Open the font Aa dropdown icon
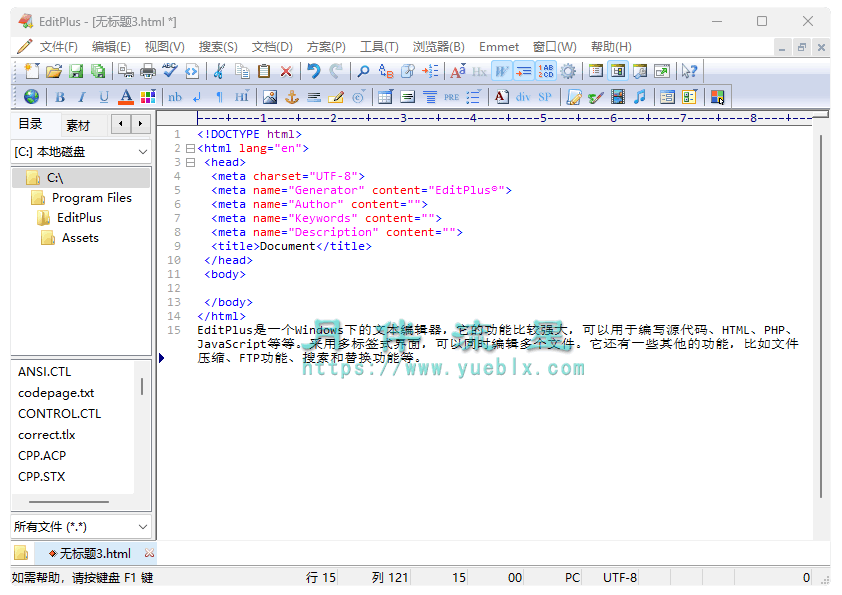 [x=458, y=71]
